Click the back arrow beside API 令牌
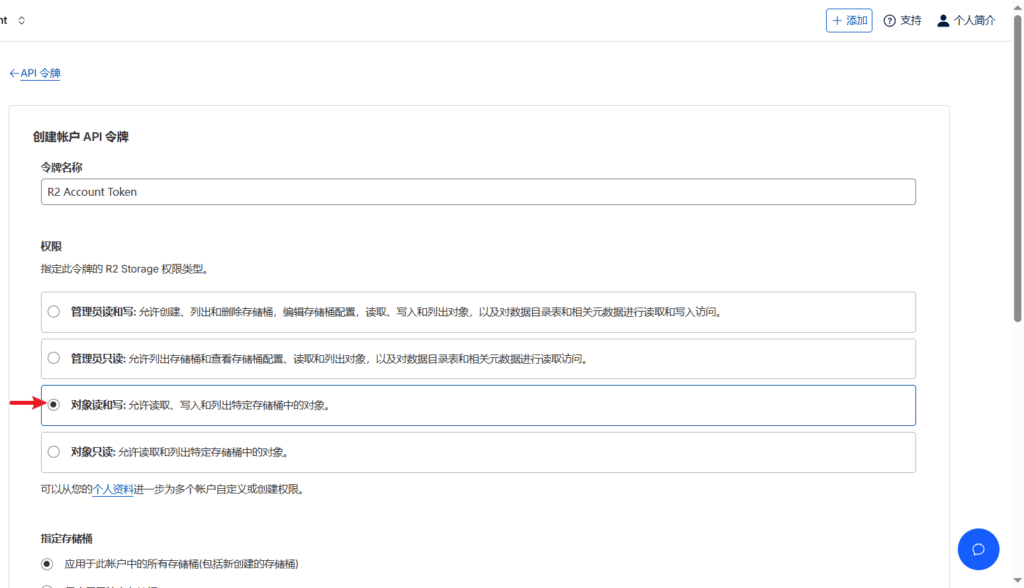The height and width of the screenshot is (588, 1024). [x=14, y=73]
